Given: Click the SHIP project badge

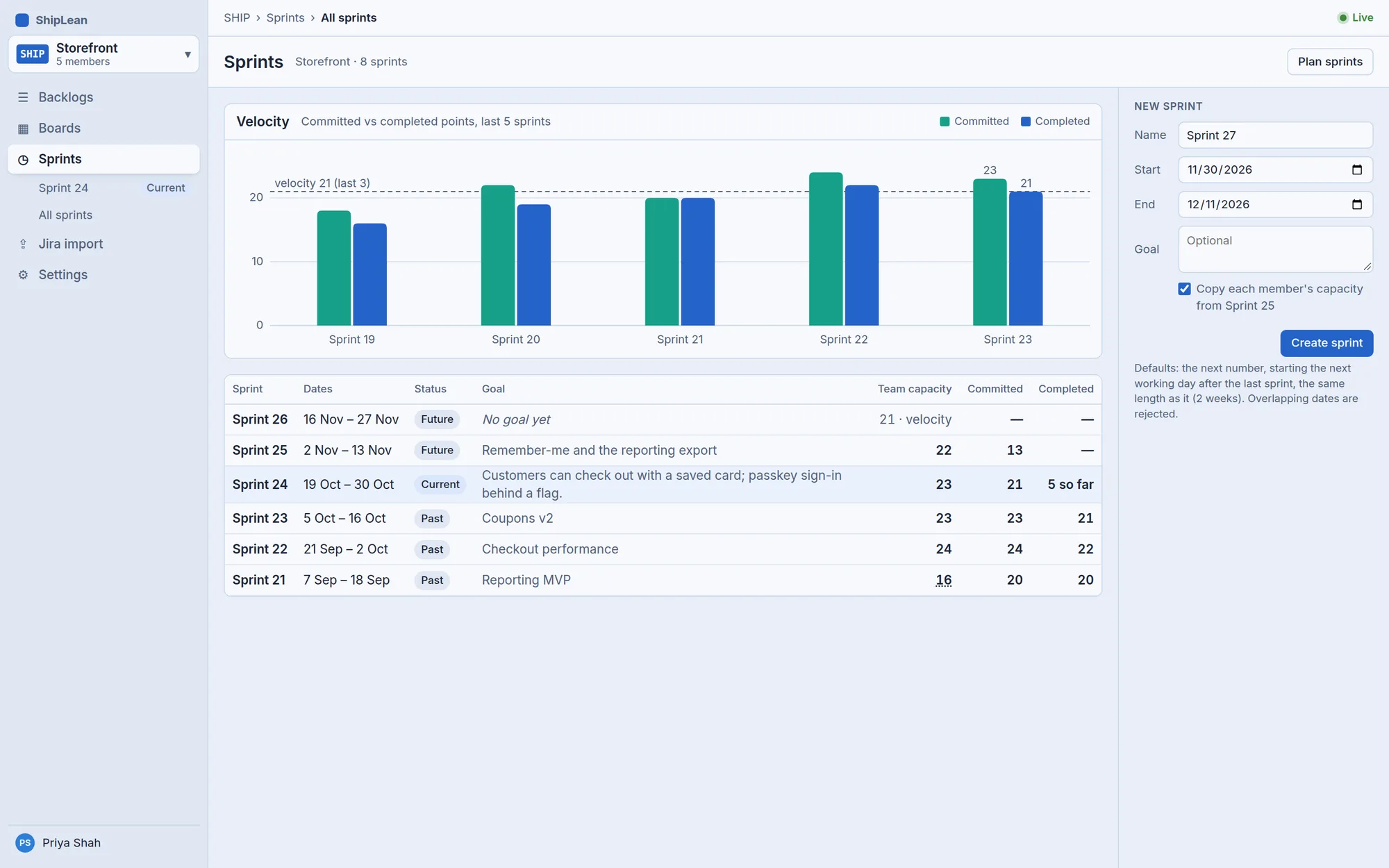Looking at the screenshot, I should pyautogui.click(x=32, y=54).
